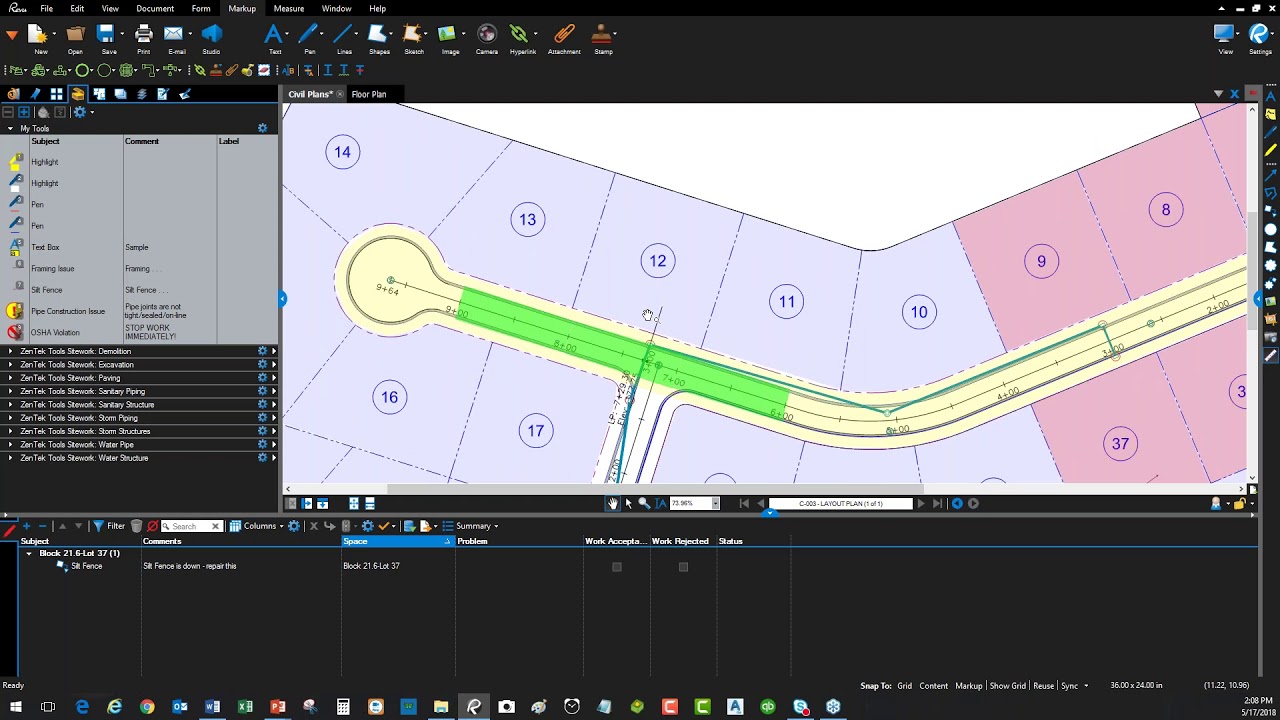Open the Studio tool

pos(211,38)
